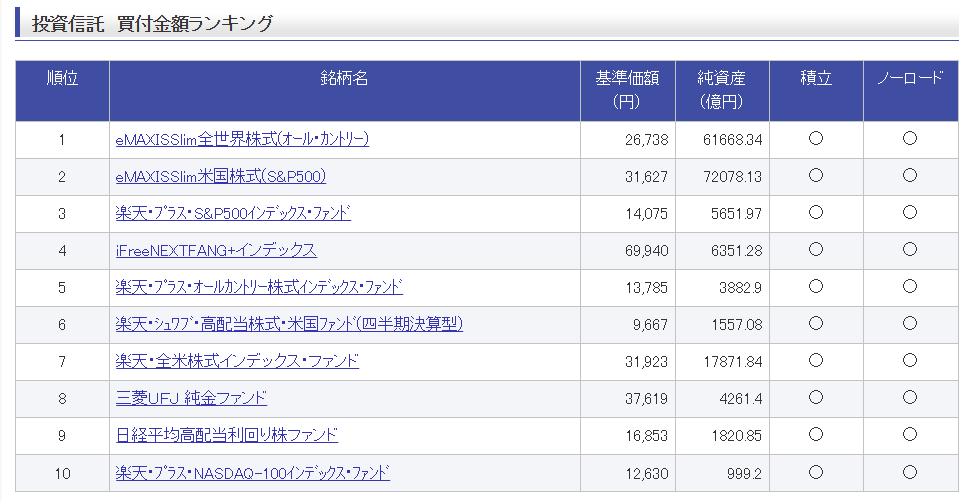The width and height of the screenshot is (965, 501).
Task: Select price value 31,923
Action: click(x=646, y=362)
